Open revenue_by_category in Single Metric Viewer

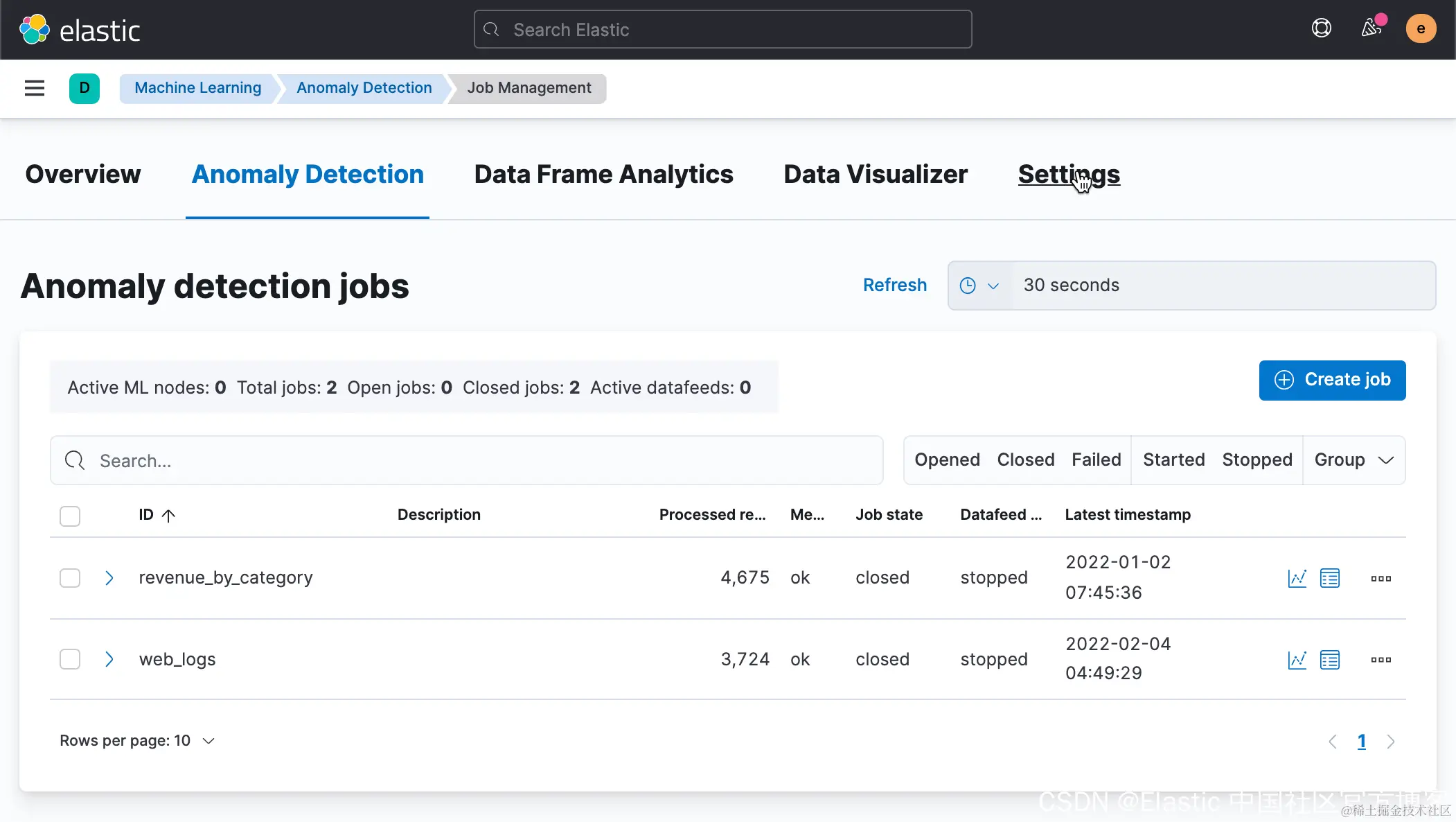(x=1297, y=578)
